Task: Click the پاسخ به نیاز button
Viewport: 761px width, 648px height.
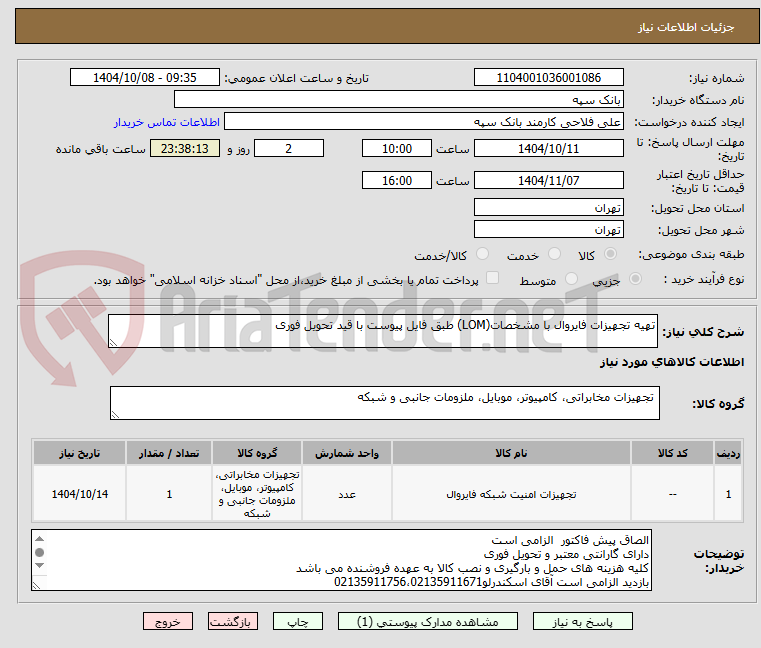Action: 582,621
